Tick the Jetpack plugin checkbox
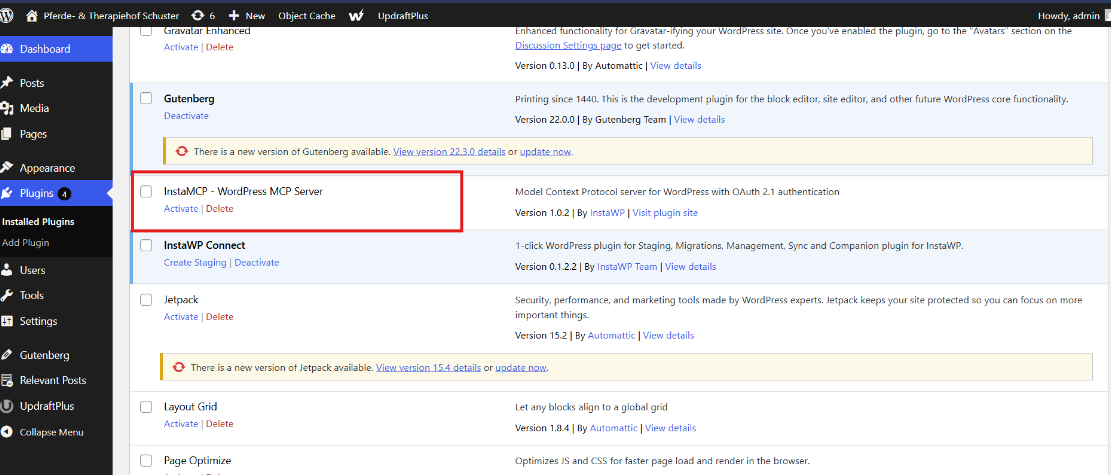Image resolution: width=1111 pixels, height=475 pixels. pyautogui.click(x=146, y=299)
